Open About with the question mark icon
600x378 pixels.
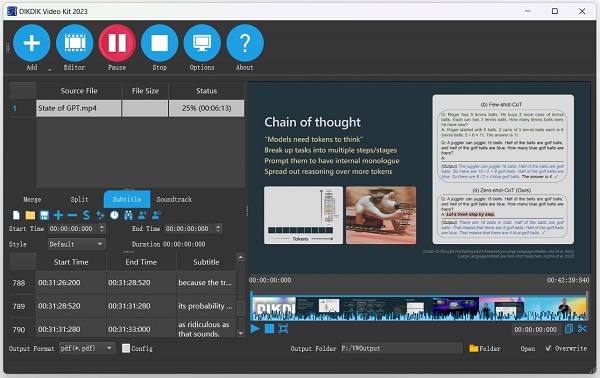245,43
